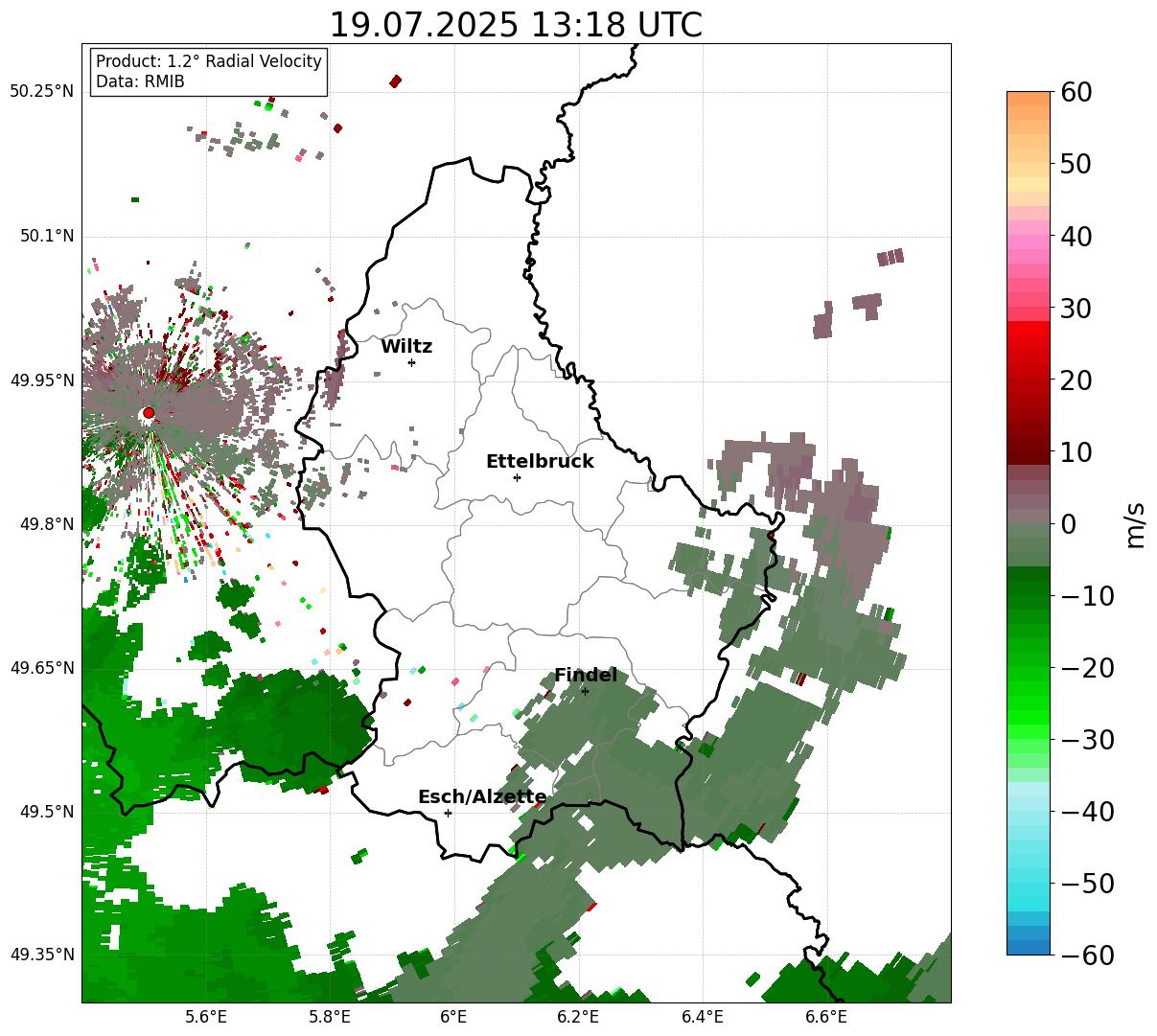
Task: Select the Findel city label
Action: coord(586,675)
